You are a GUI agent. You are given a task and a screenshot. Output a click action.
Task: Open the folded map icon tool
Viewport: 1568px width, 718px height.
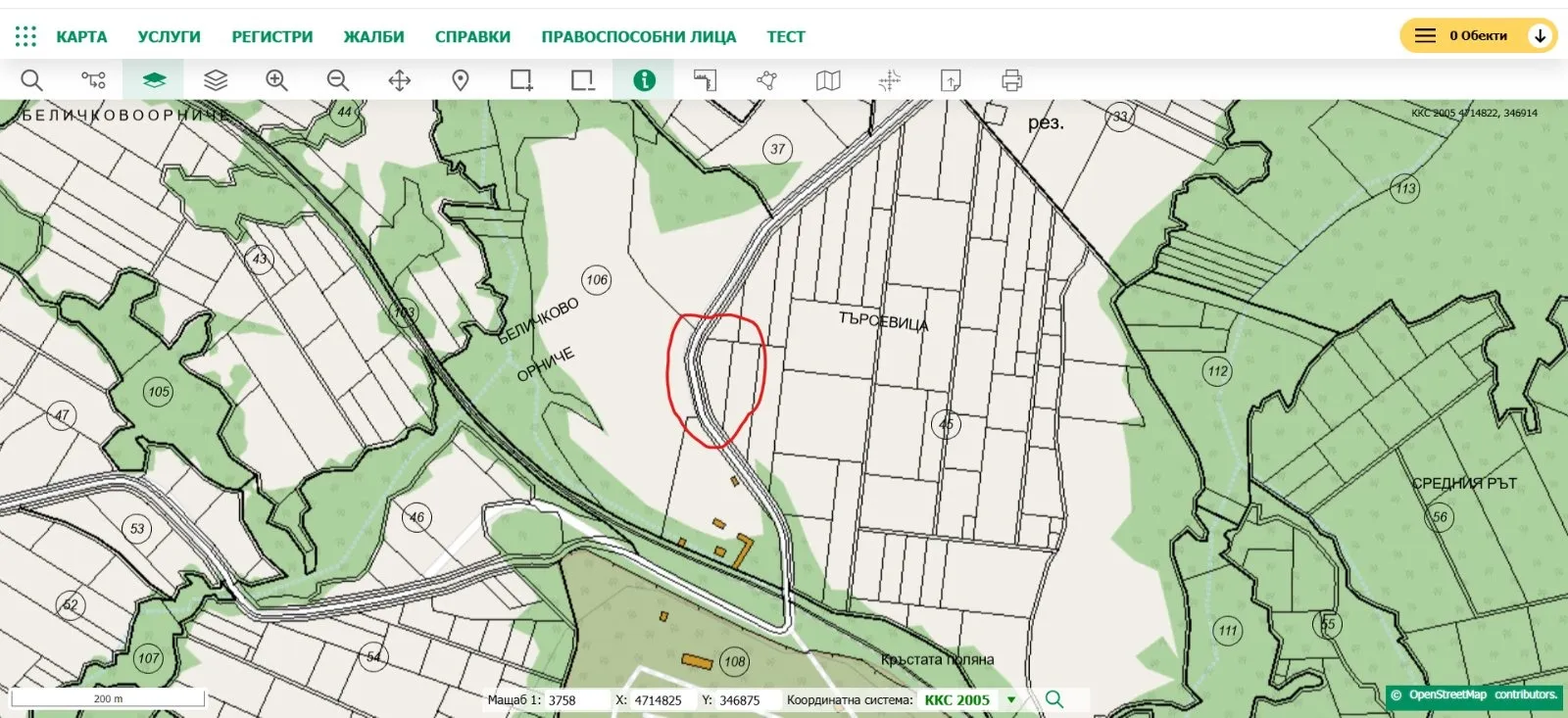pyautogui.click(x=828, y=80)
